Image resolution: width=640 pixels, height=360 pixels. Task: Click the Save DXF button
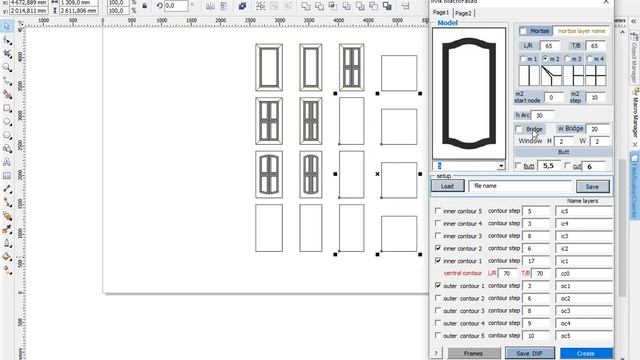tap(529, 353)
